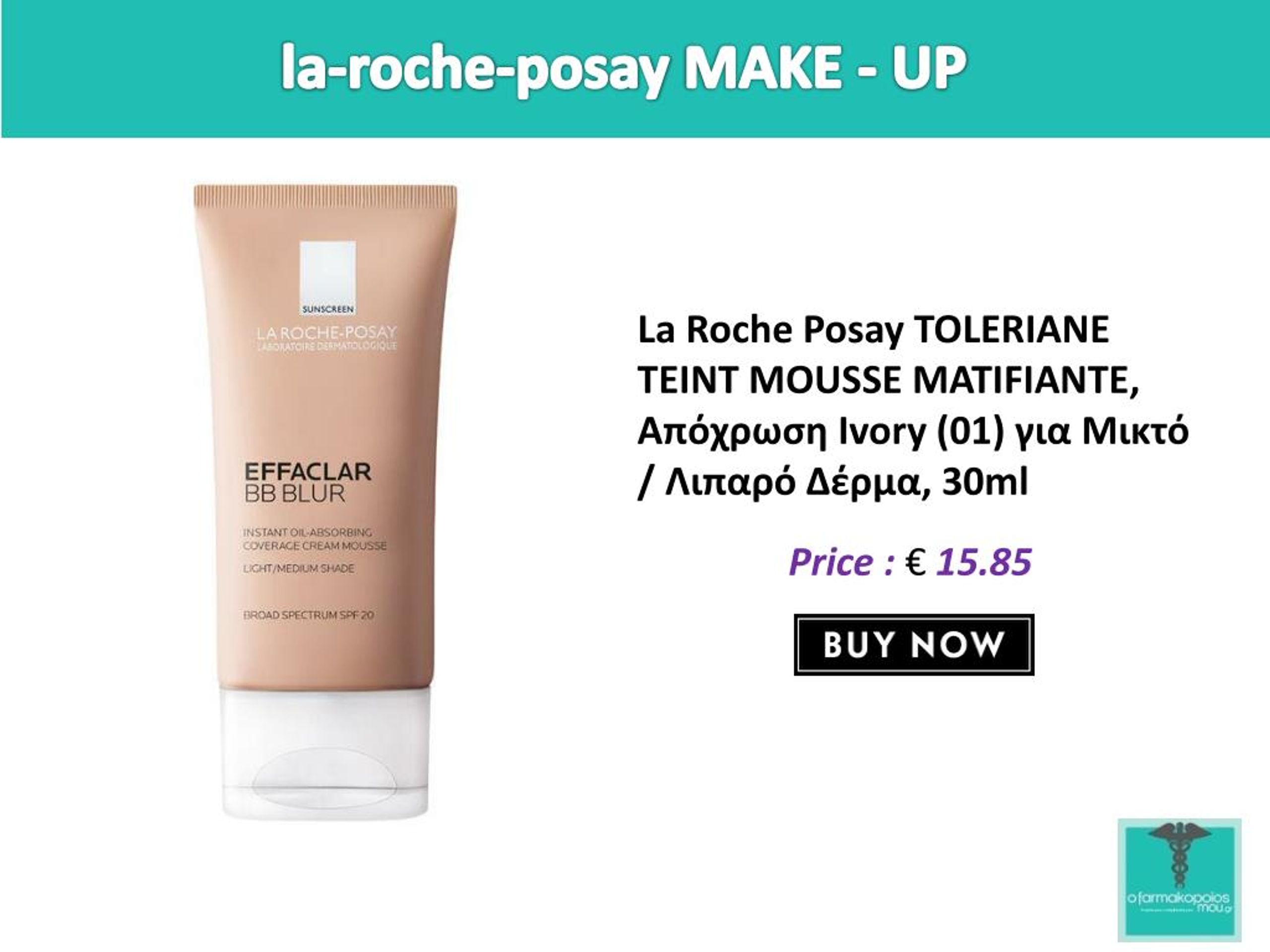1270x952 pixels.
Task: Click the euro currency symbol
Action: 915,561
